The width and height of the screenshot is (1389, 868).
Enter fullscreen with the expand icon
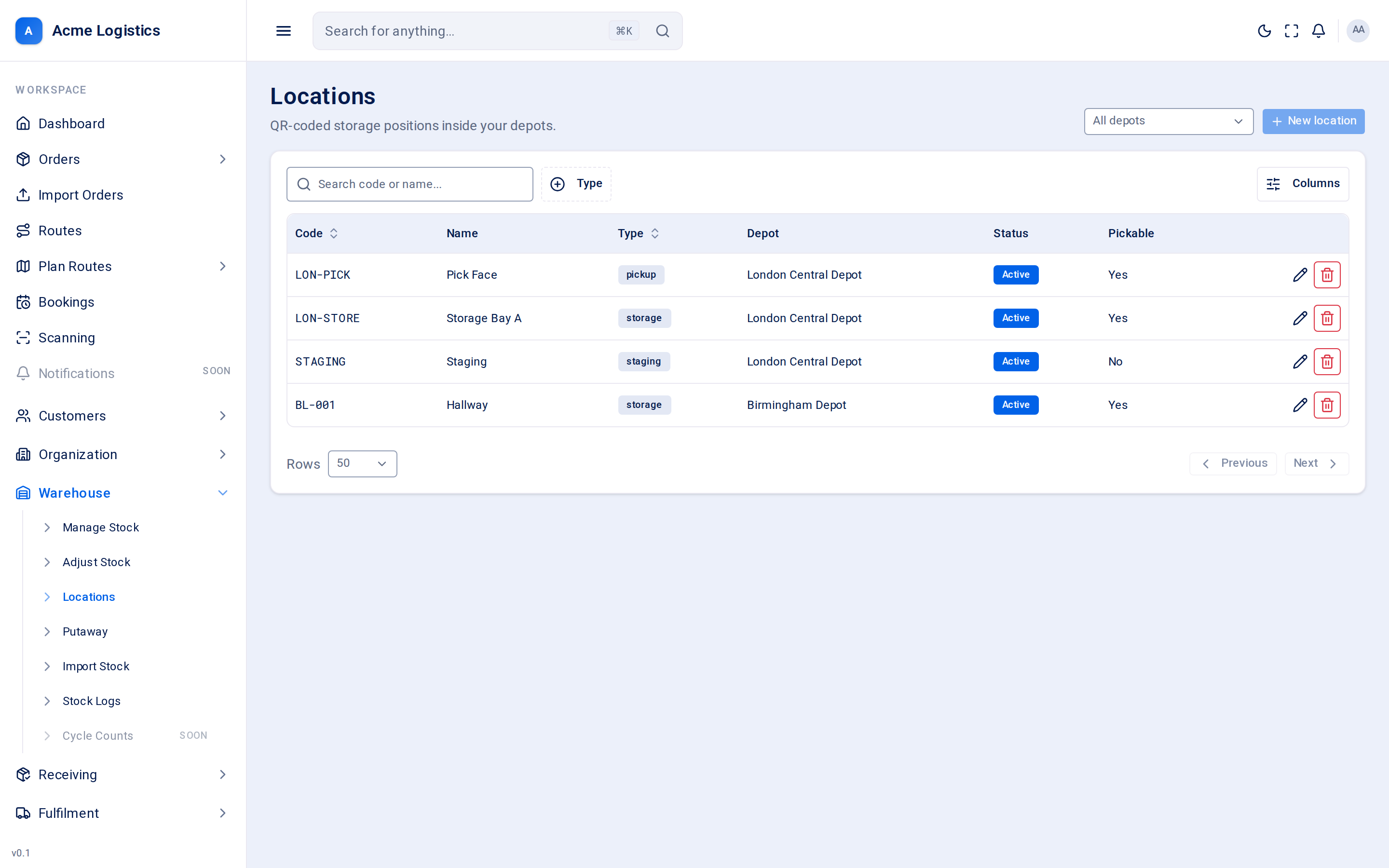pyautogui.click(x=1292, y=31)
